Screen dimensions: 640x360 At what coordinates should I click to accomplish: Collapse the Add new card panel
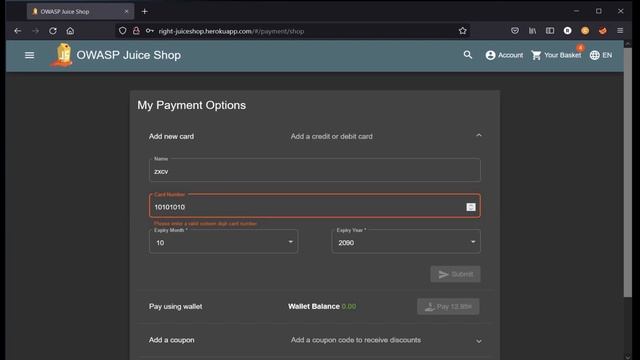coord(479,136)
